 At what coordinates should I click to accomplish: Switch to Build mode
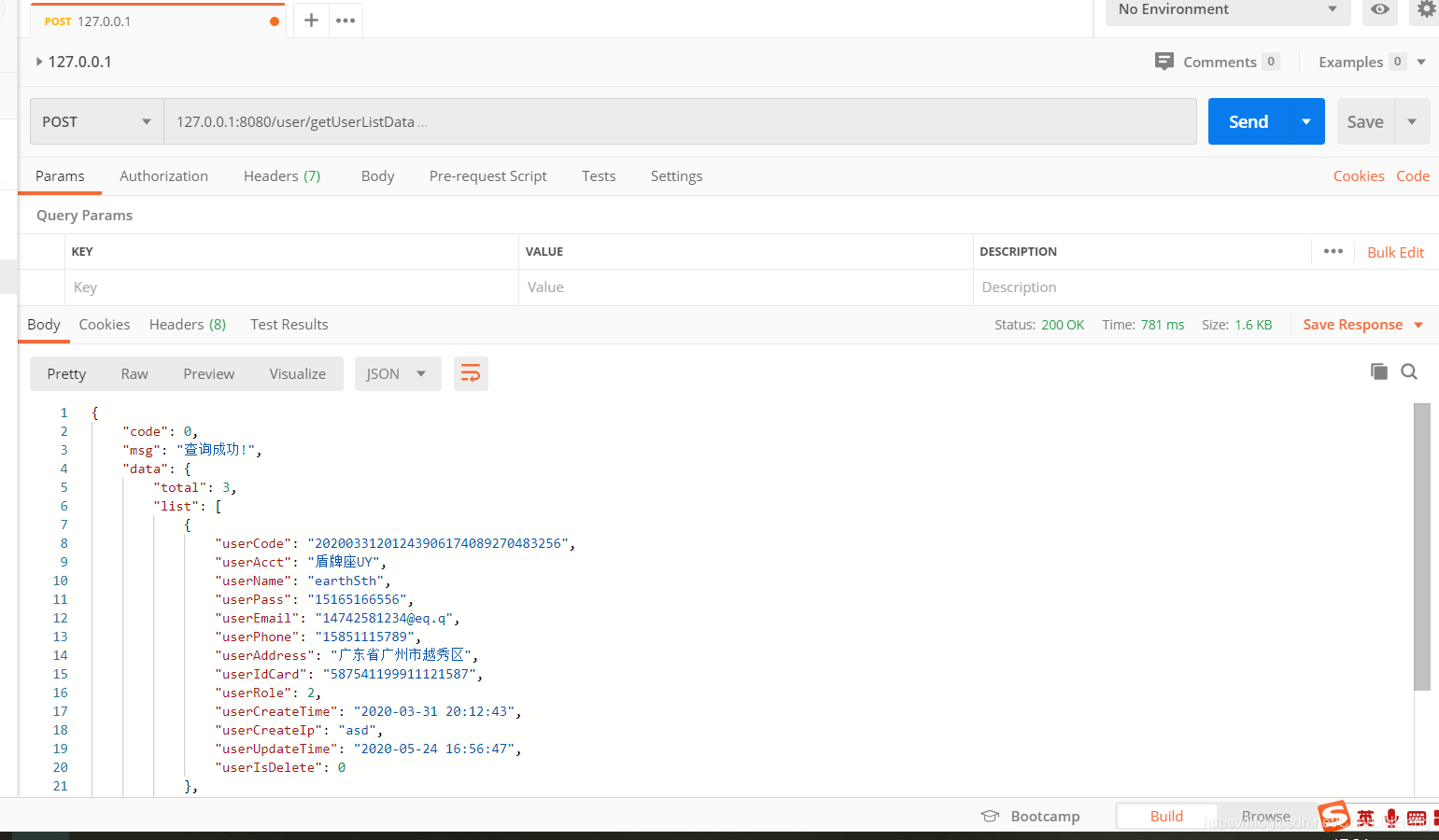tap(1166, 816)
